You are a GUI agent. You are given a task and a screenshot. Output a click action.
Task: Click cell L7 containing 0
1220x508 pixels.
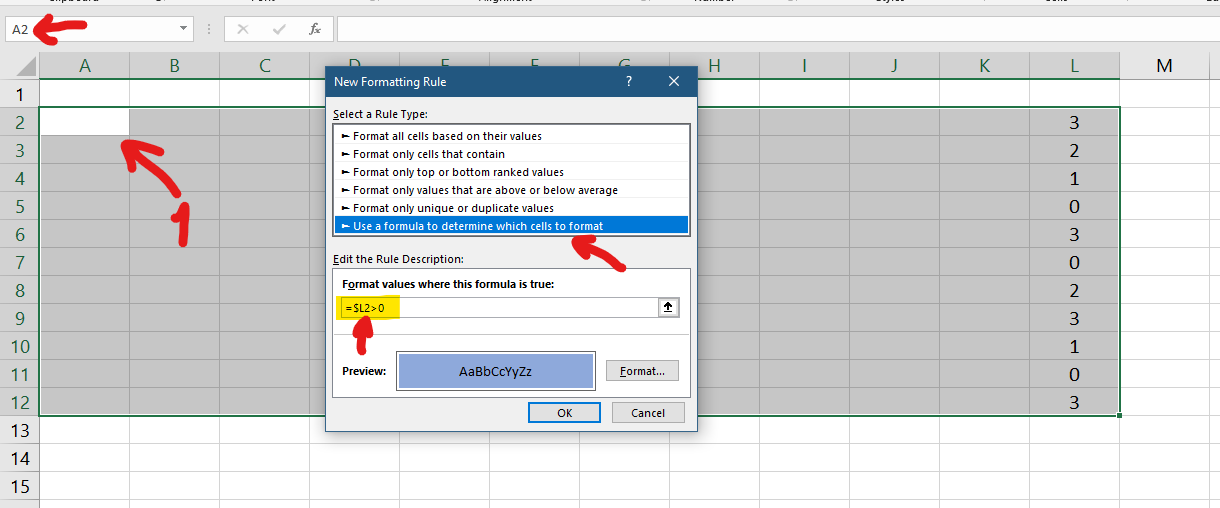click(x=1075, y=262)
